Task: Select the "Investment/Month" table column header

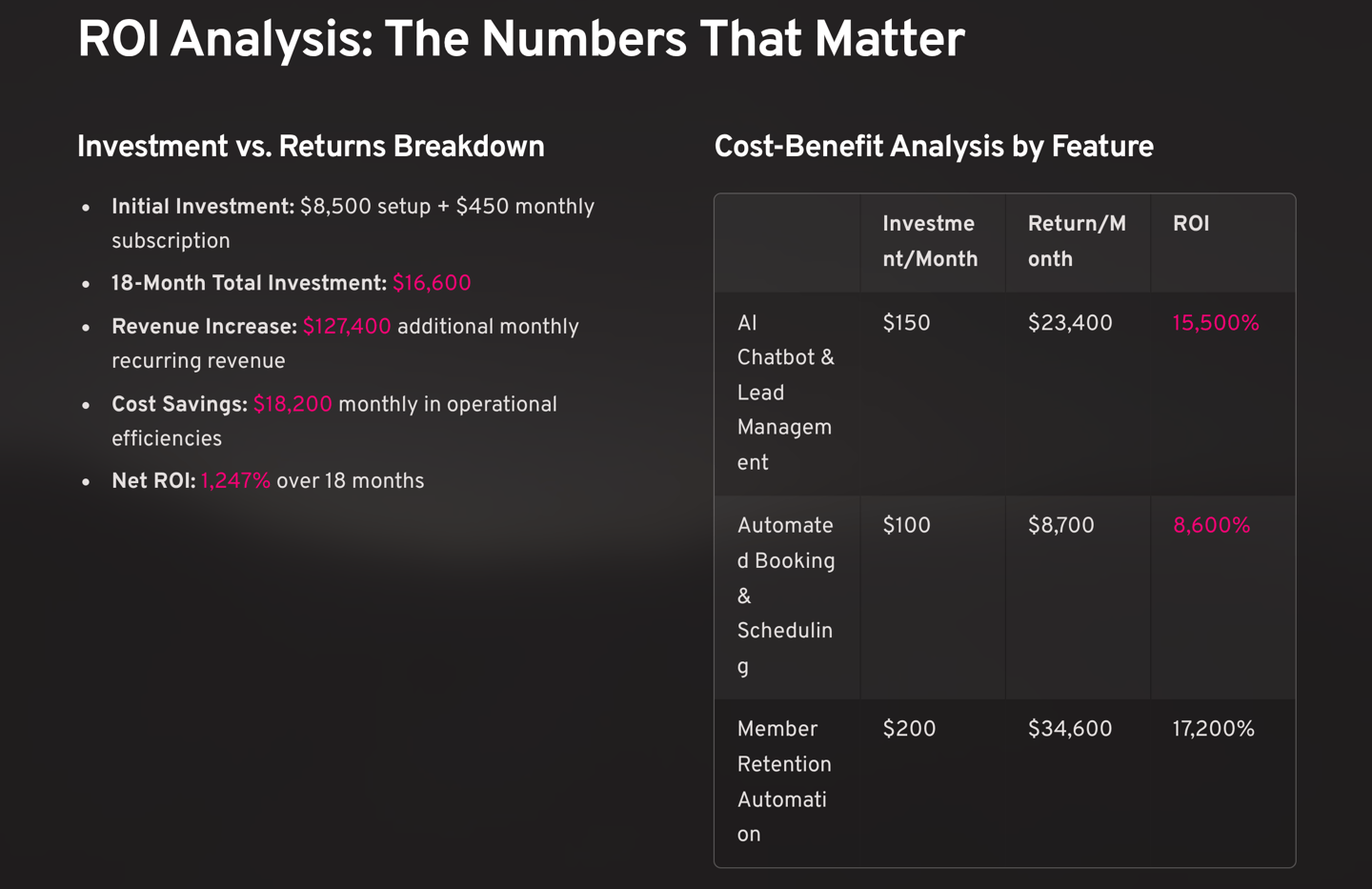Action: tap(930, 241)
